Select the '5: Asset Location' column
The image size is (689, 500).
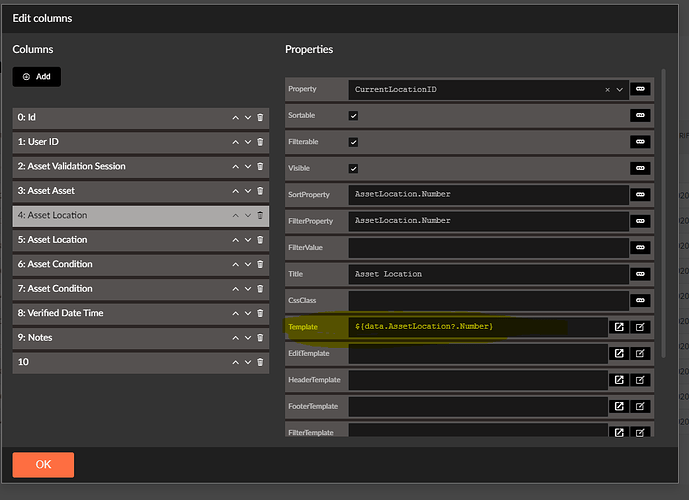[x=141, y=240]
